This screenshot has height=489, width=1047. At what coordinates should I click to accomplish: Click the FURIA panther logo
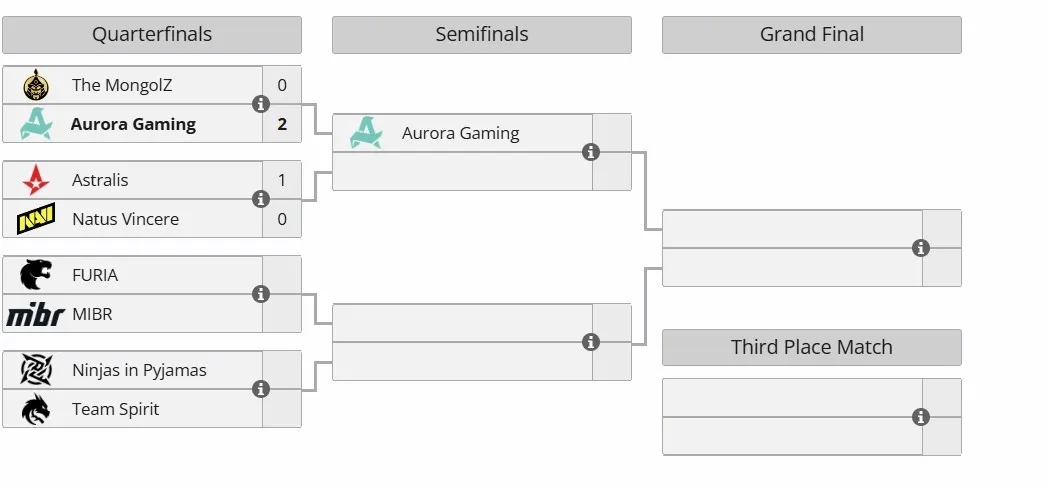[x=35, y=275]
